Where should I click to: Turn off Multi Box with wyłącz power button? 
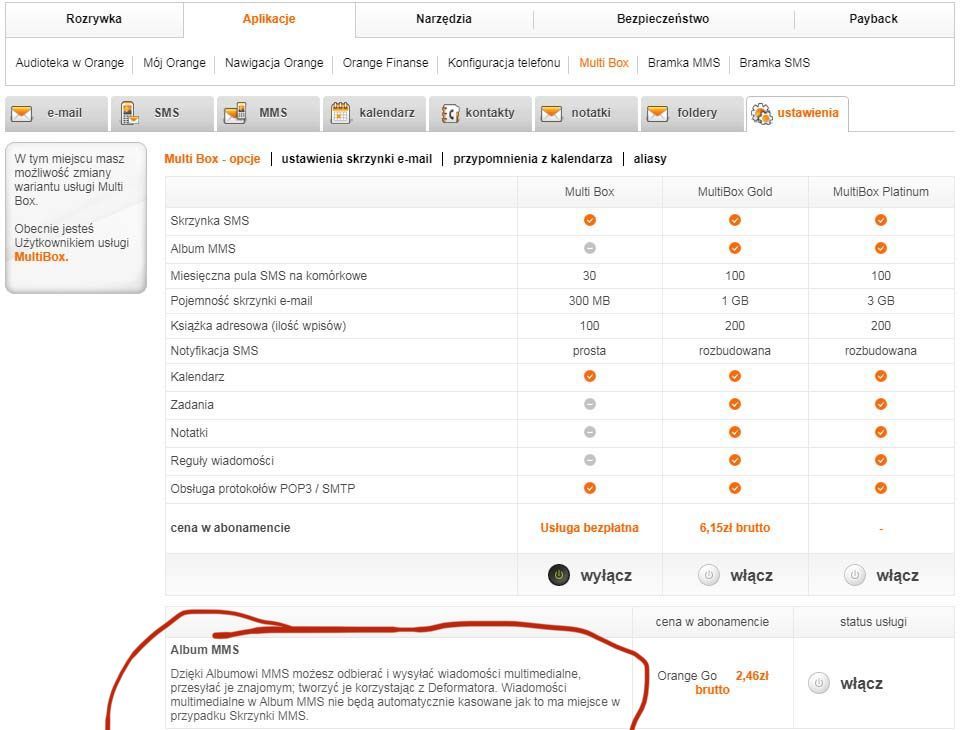coord(559,575)
